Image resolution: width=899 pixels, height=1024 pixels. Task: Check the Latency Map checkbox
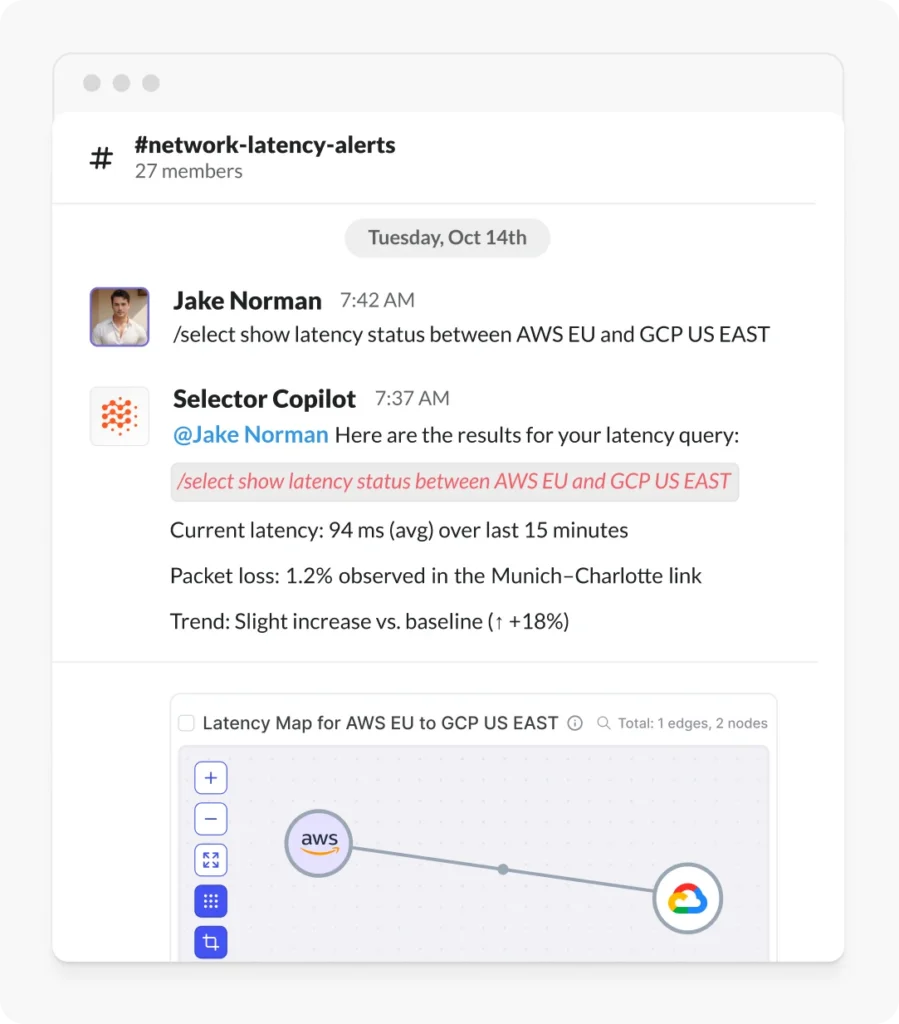point(186,722)
